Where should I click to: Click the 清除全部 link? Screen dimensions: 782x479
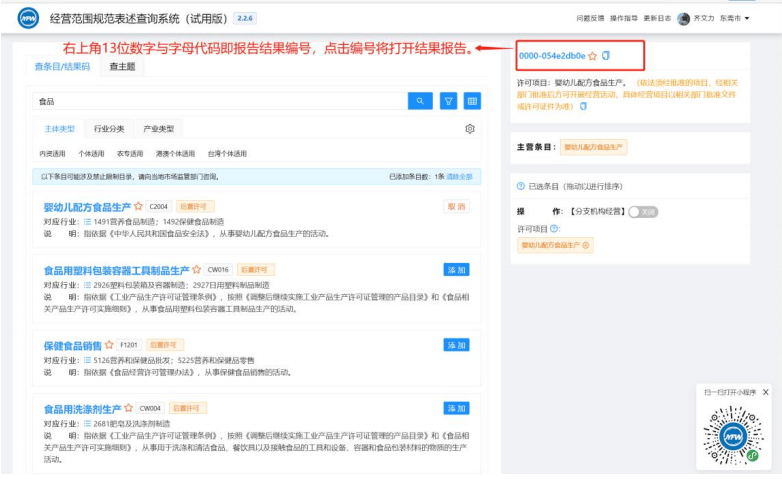point(460,176)
